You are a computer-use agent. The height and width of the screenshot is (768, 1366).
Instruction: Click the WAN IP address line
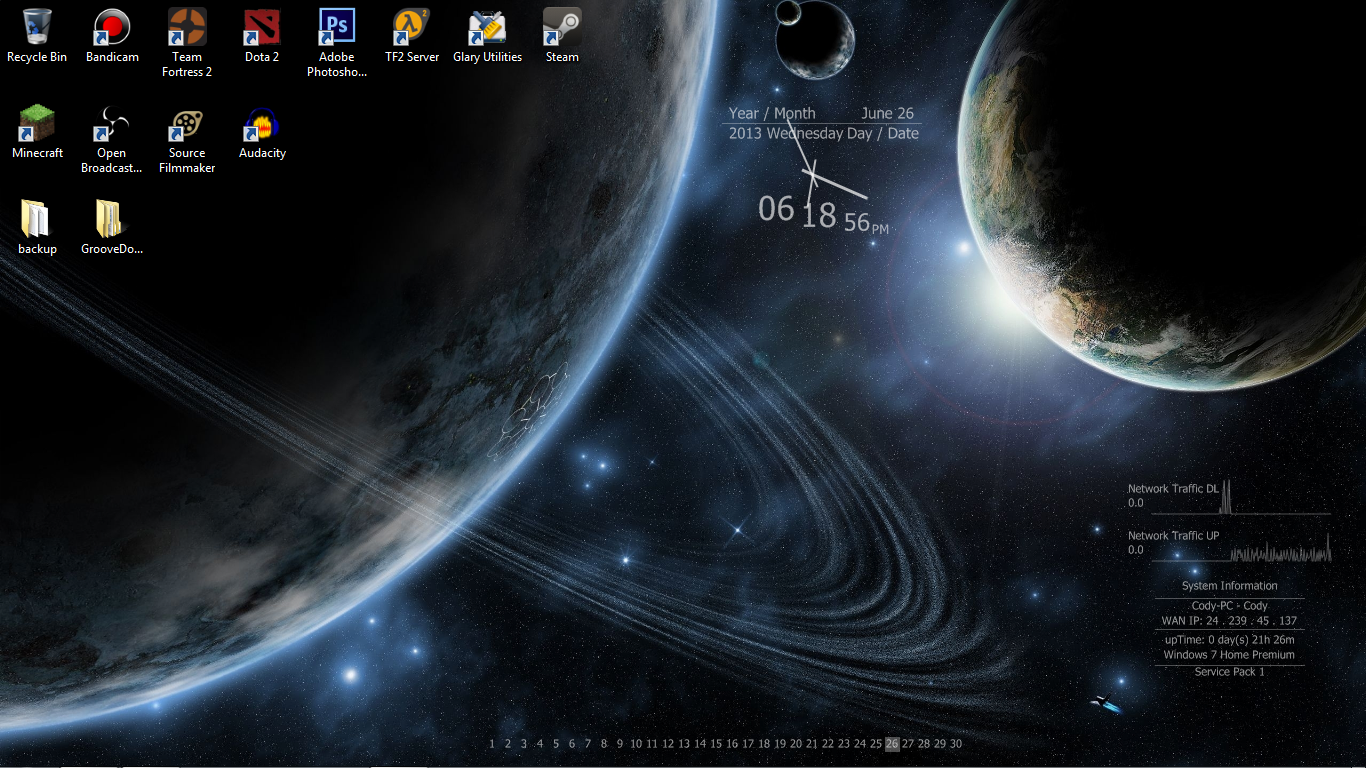click(1230, 621)
